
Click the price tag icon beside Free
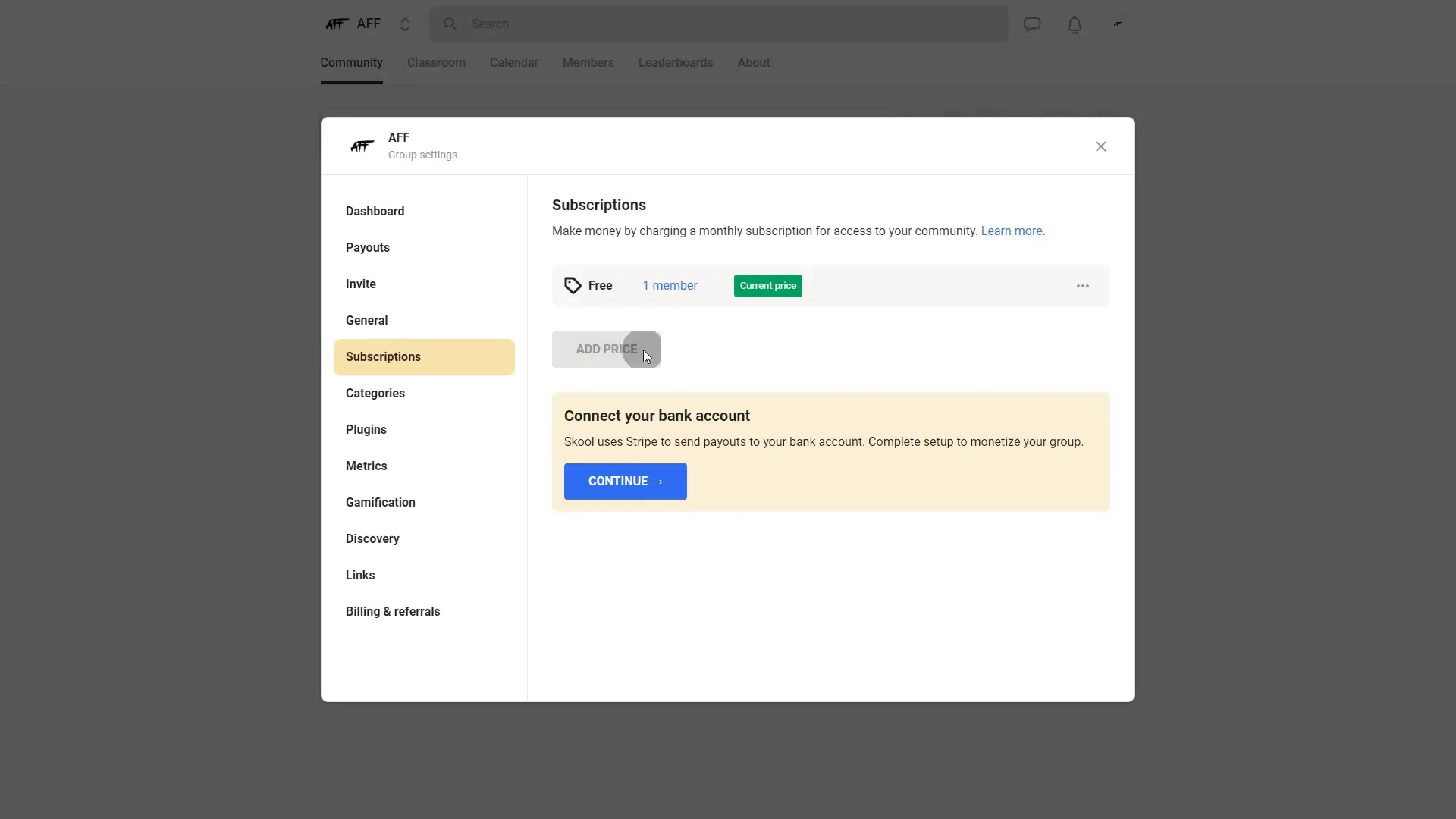(x=573, y=286)
